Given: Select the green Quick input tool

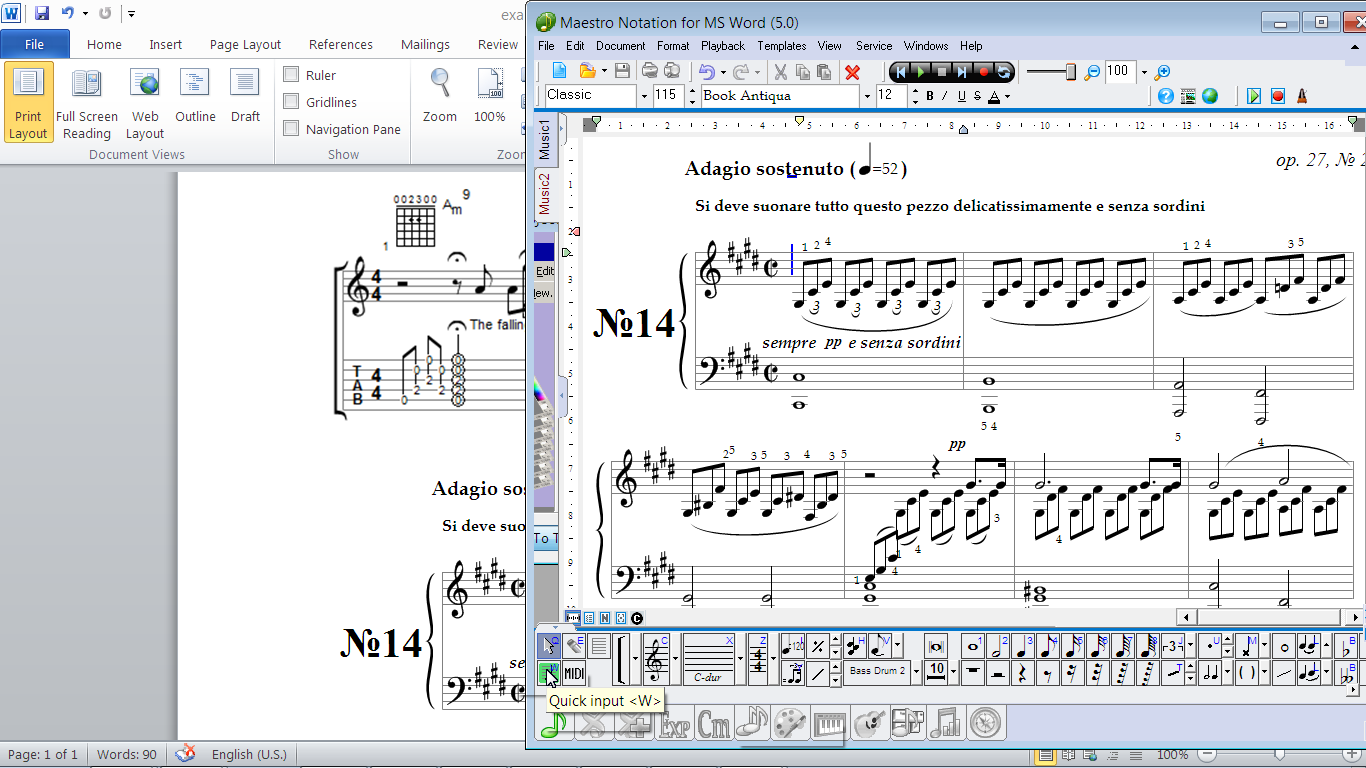Looking at the screenshot, I should tap(551, 674).
